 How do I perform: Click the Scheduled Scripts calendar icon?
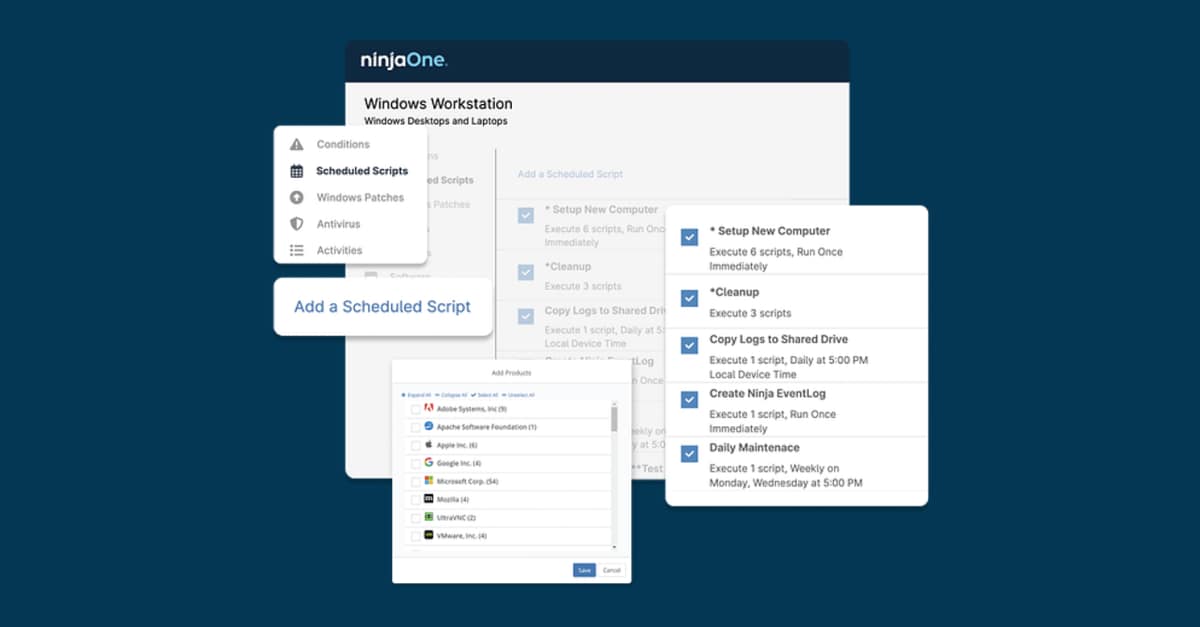point(296,171)
